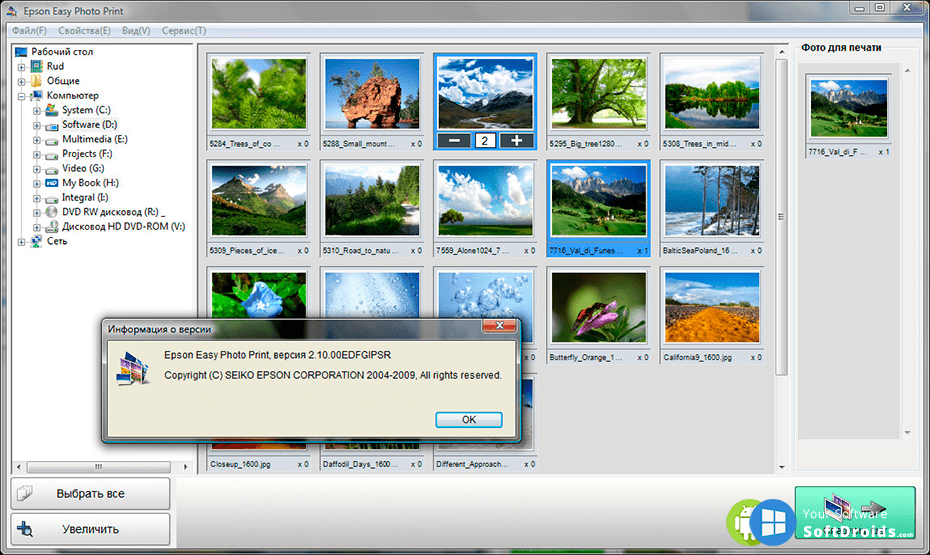This screenshot has height=555, width=930.
Task: Click the Рабочий стол desktop icon
Action: point(21,51)
